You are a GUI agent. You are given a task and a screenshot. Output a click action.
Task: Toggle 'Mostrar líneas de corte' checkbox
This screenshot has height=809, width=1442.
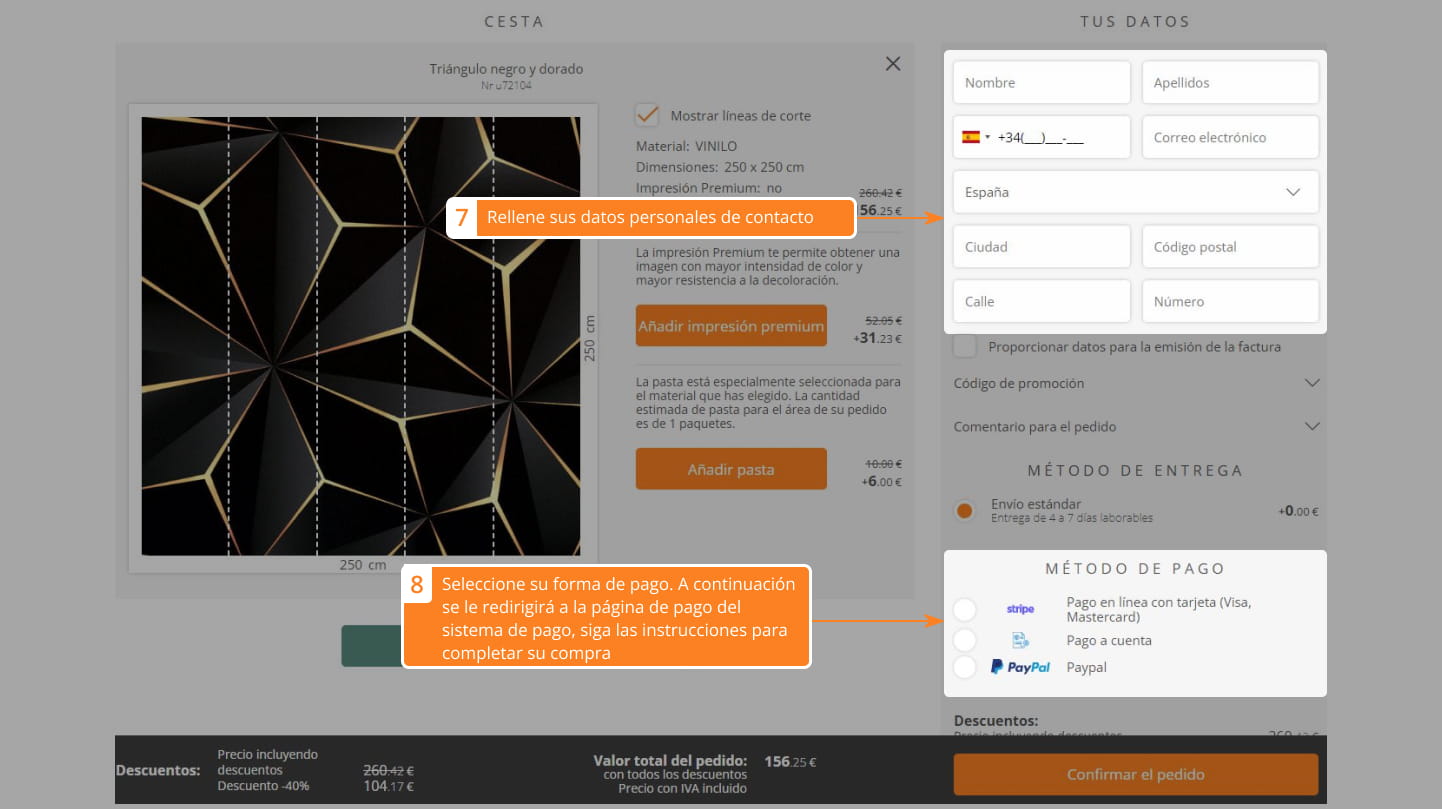pyautogui.click(x=648, y=115)
